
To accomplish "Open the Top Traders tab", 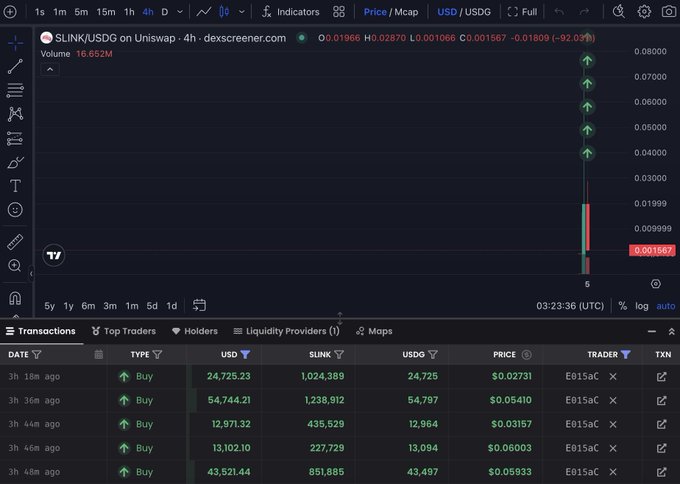I will click(124, 331).
